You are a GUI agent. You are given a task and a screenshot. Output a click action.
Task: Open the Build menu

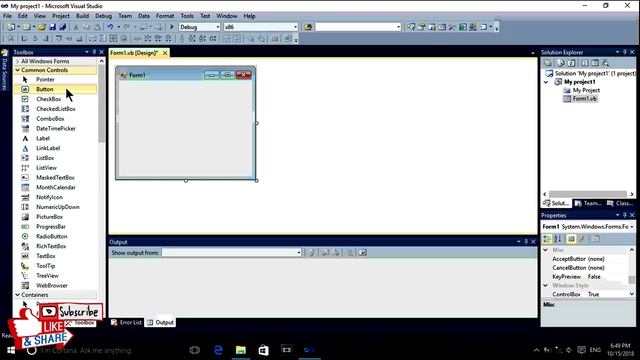[82, 16]
